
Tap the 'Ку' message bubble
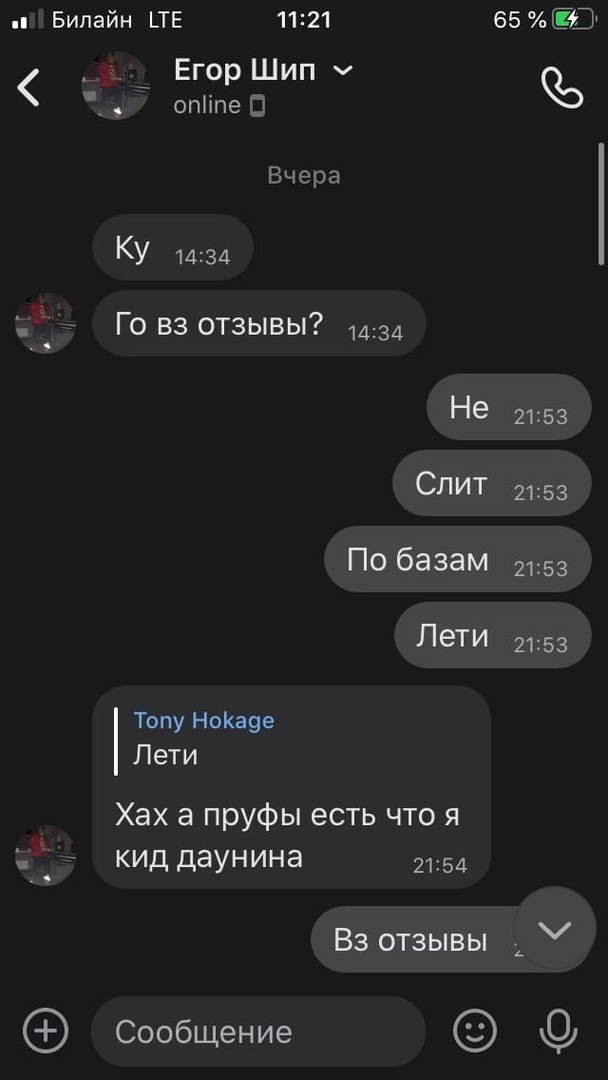click(173, 247)
